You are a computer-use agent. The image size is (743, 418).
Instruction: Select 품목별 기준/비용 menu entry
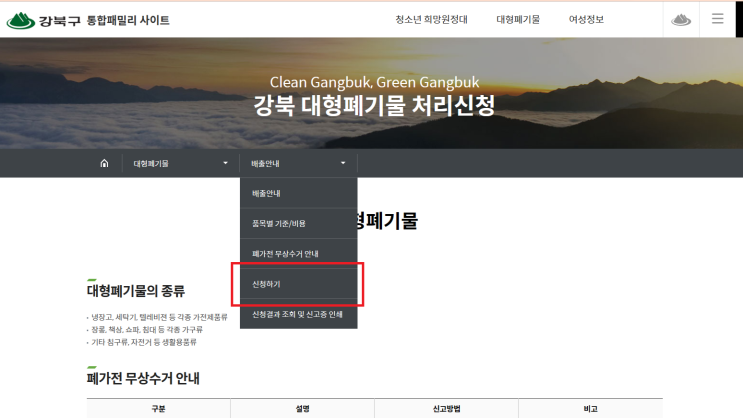(x=299, y=223)
